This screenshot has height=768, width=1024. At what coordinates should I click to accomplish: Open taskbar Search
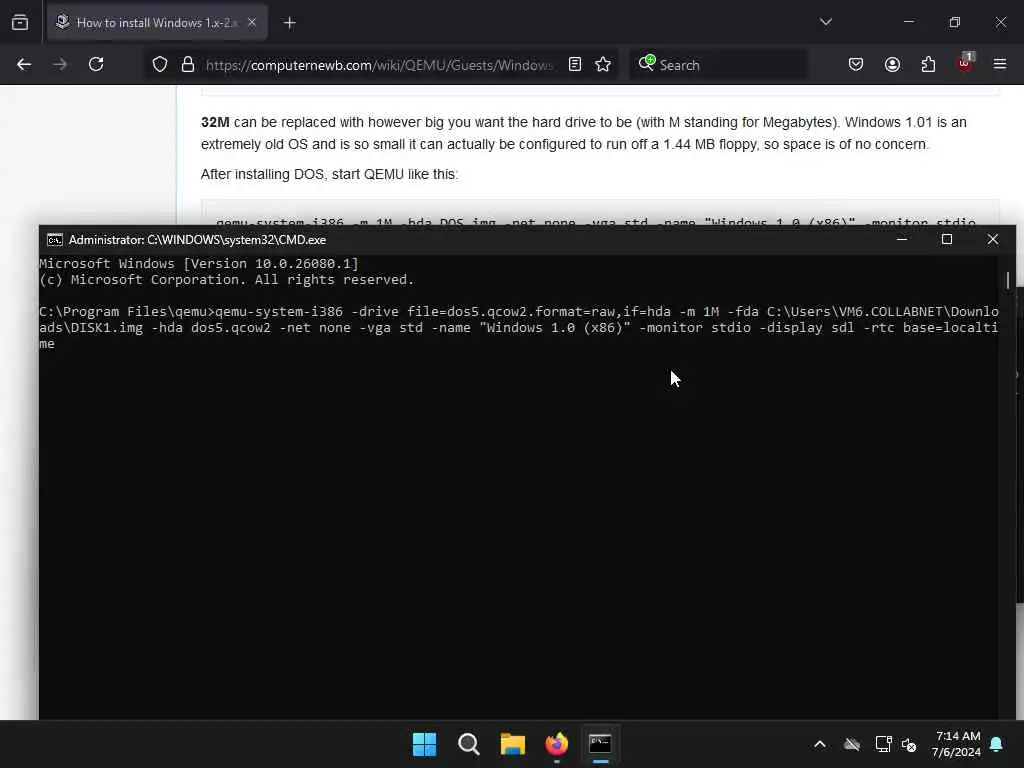pyautogui.click(x=468, y=744)
